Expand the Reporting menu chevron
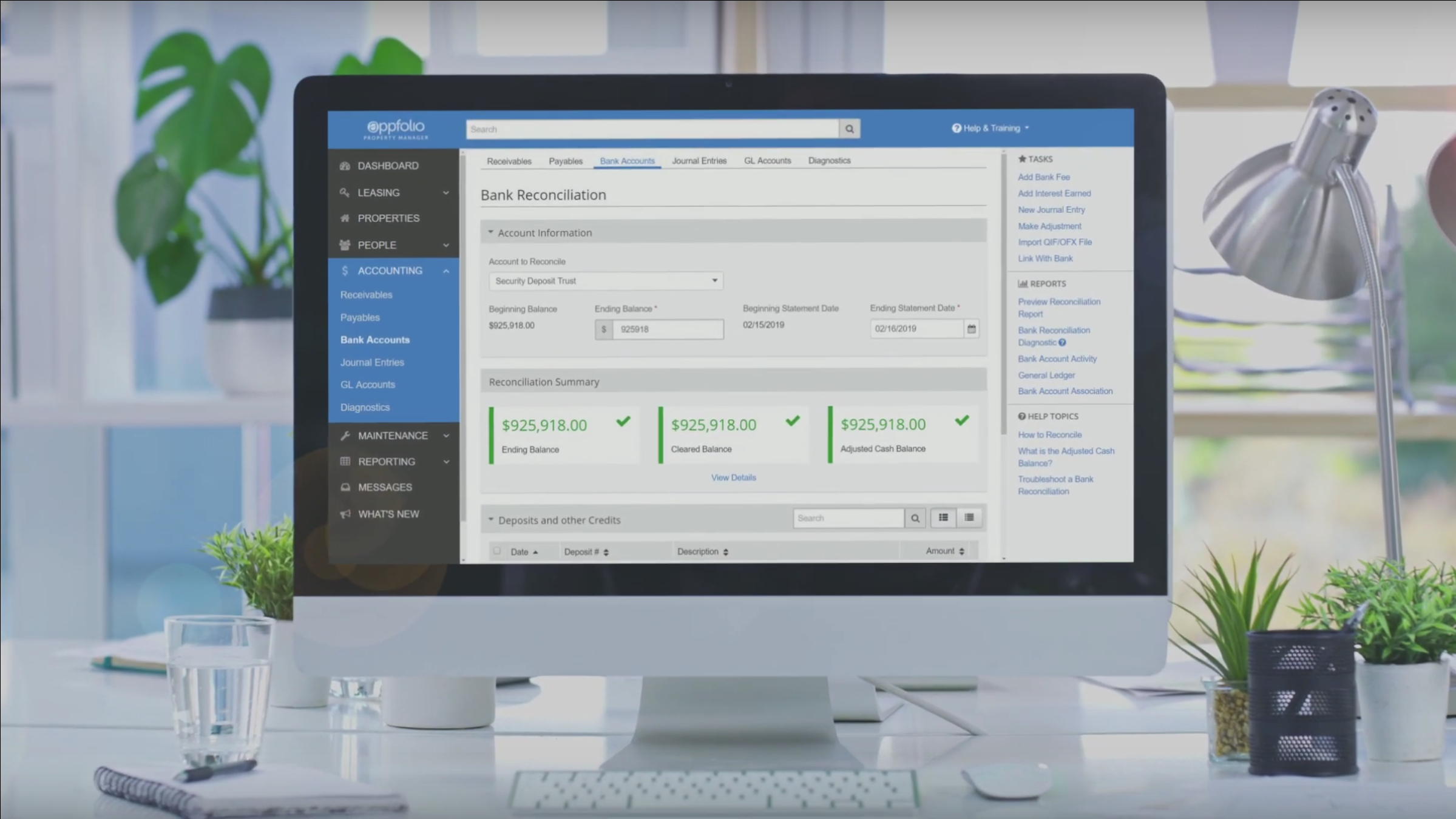Screen dimensions: 1456x819 [446, 462]
